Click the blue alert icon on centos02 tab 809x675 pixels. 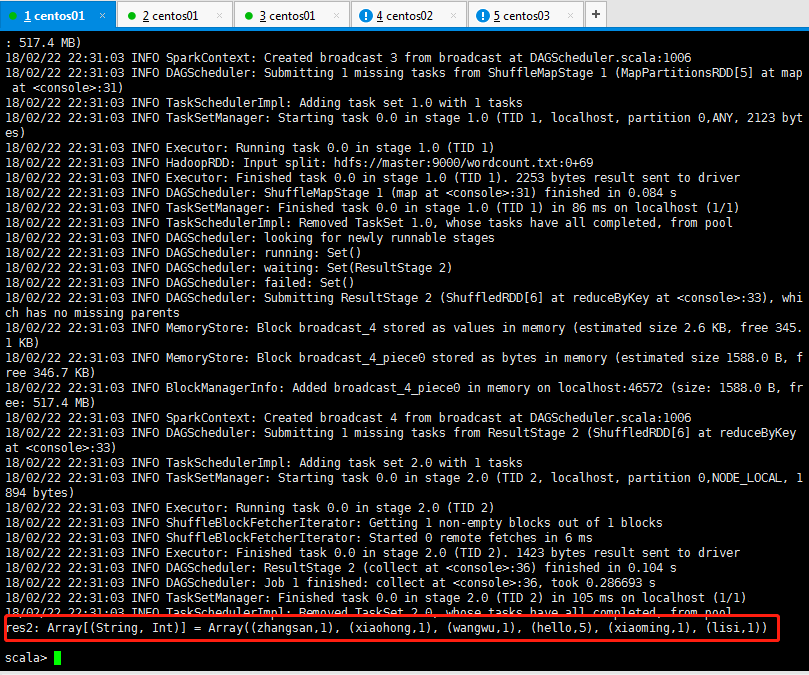365,16
